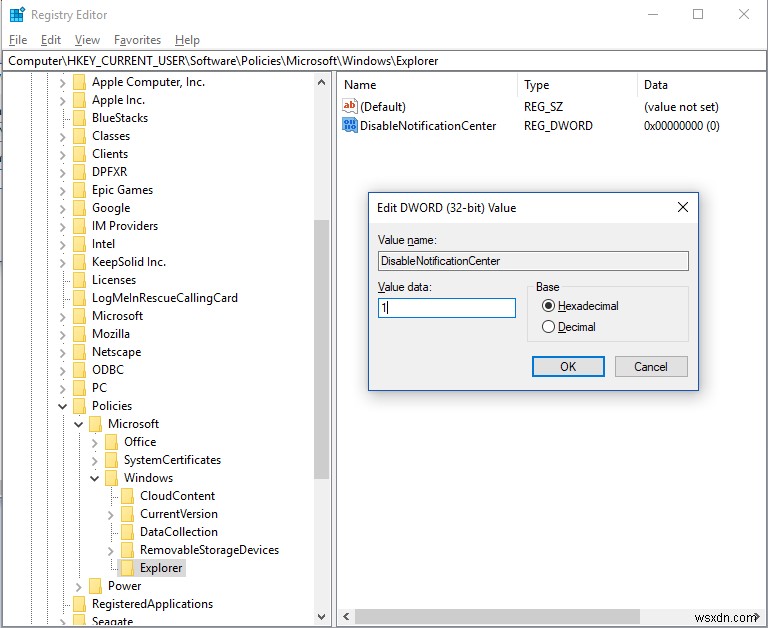Open the Help menu
The width and height of the screenshot is (768, 628).
[x=188, y=40]
